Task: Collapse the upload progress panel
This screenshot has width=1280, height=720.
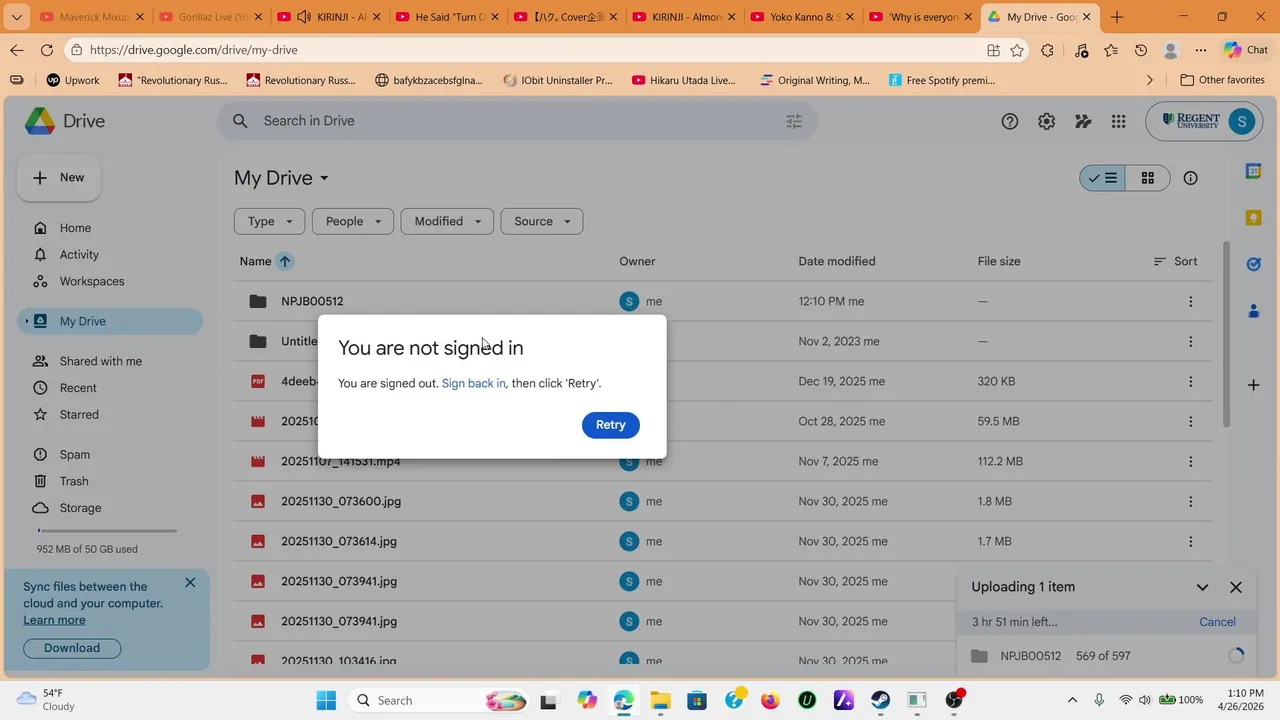Action: point(1202,587)
